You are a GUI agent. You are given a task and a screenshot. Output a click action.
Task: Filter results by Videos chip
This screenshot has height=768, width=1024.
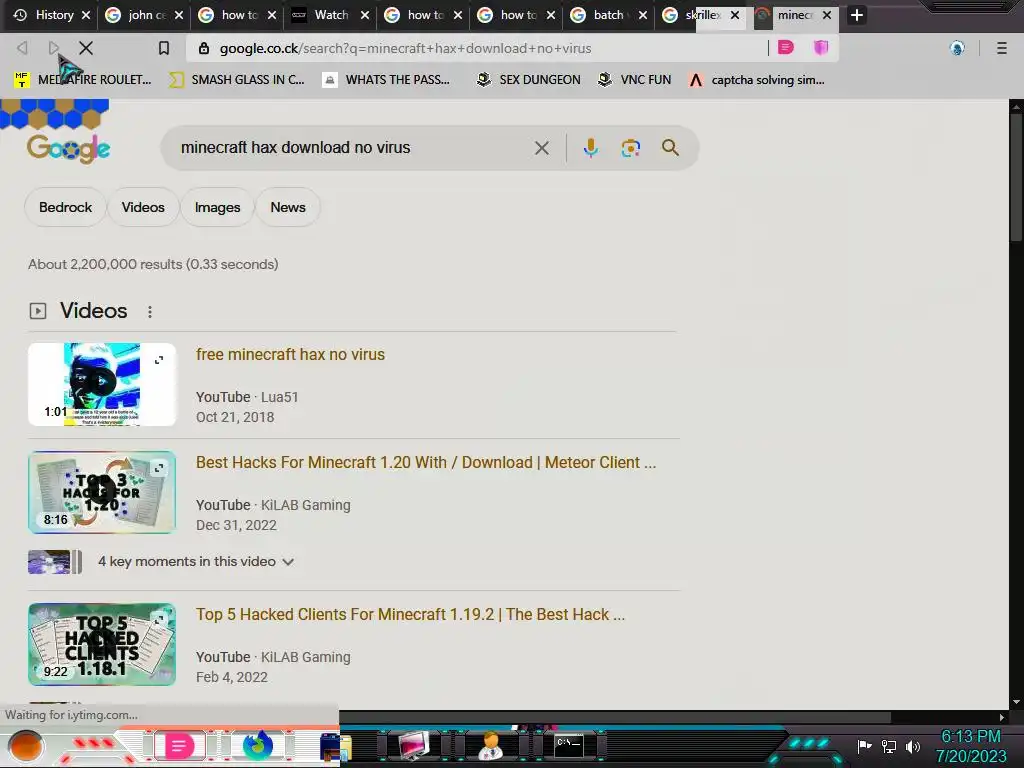[143, 207]
